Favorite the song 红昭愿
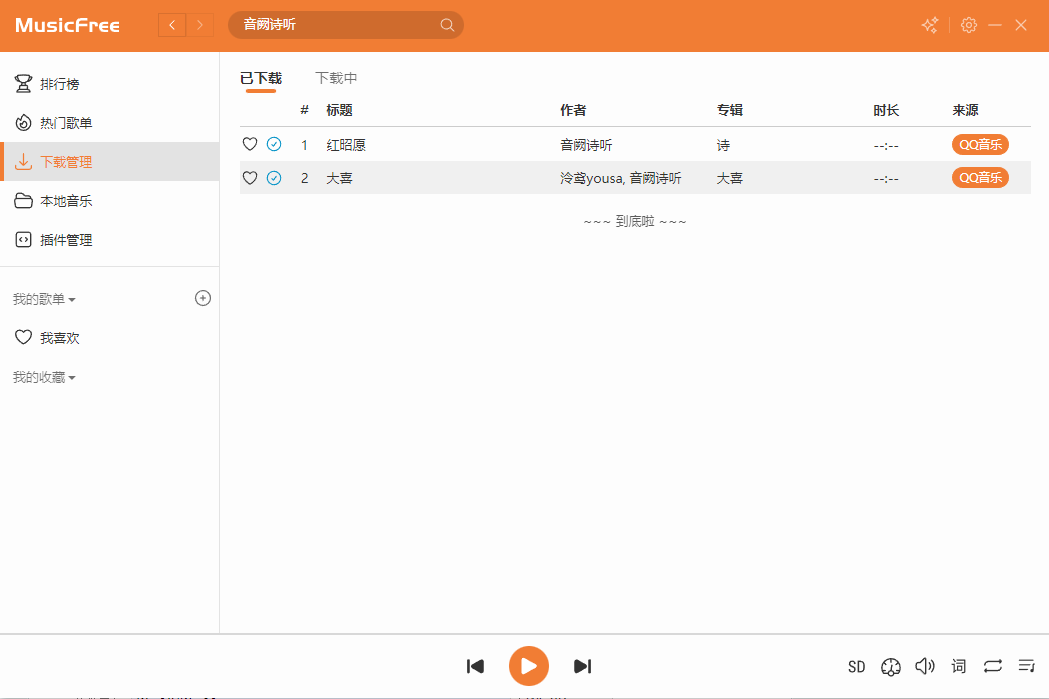 click(250, 144)
